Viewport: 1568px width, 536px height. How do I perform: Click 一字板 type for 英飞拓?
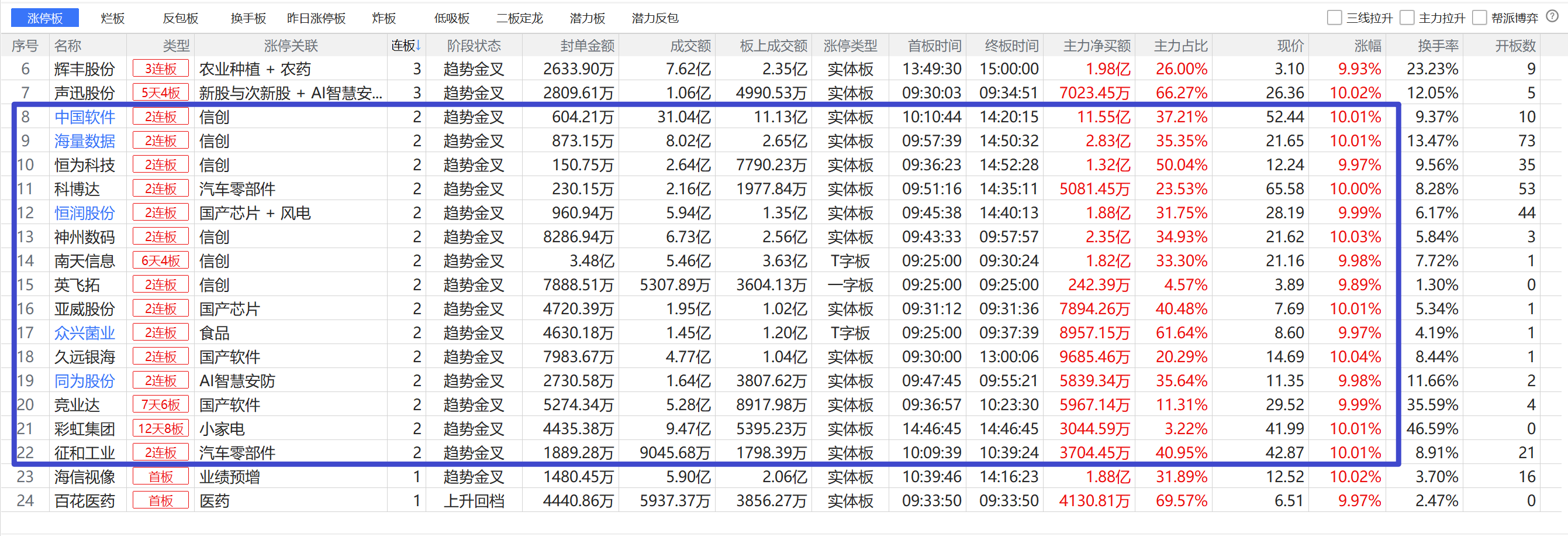pos(850,284)
